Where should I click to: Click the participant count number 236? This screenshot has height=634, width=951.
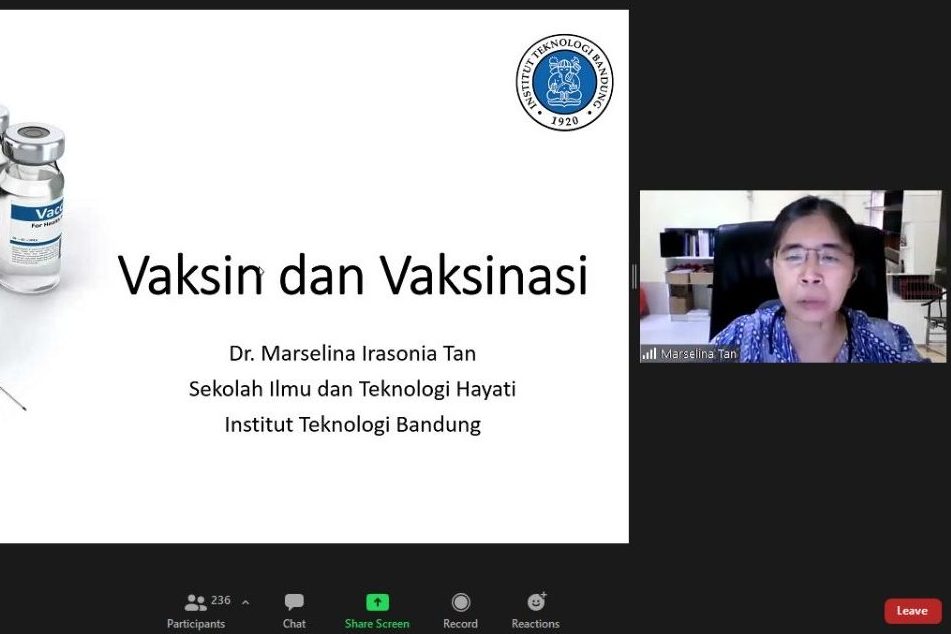(x=221, y=600)
